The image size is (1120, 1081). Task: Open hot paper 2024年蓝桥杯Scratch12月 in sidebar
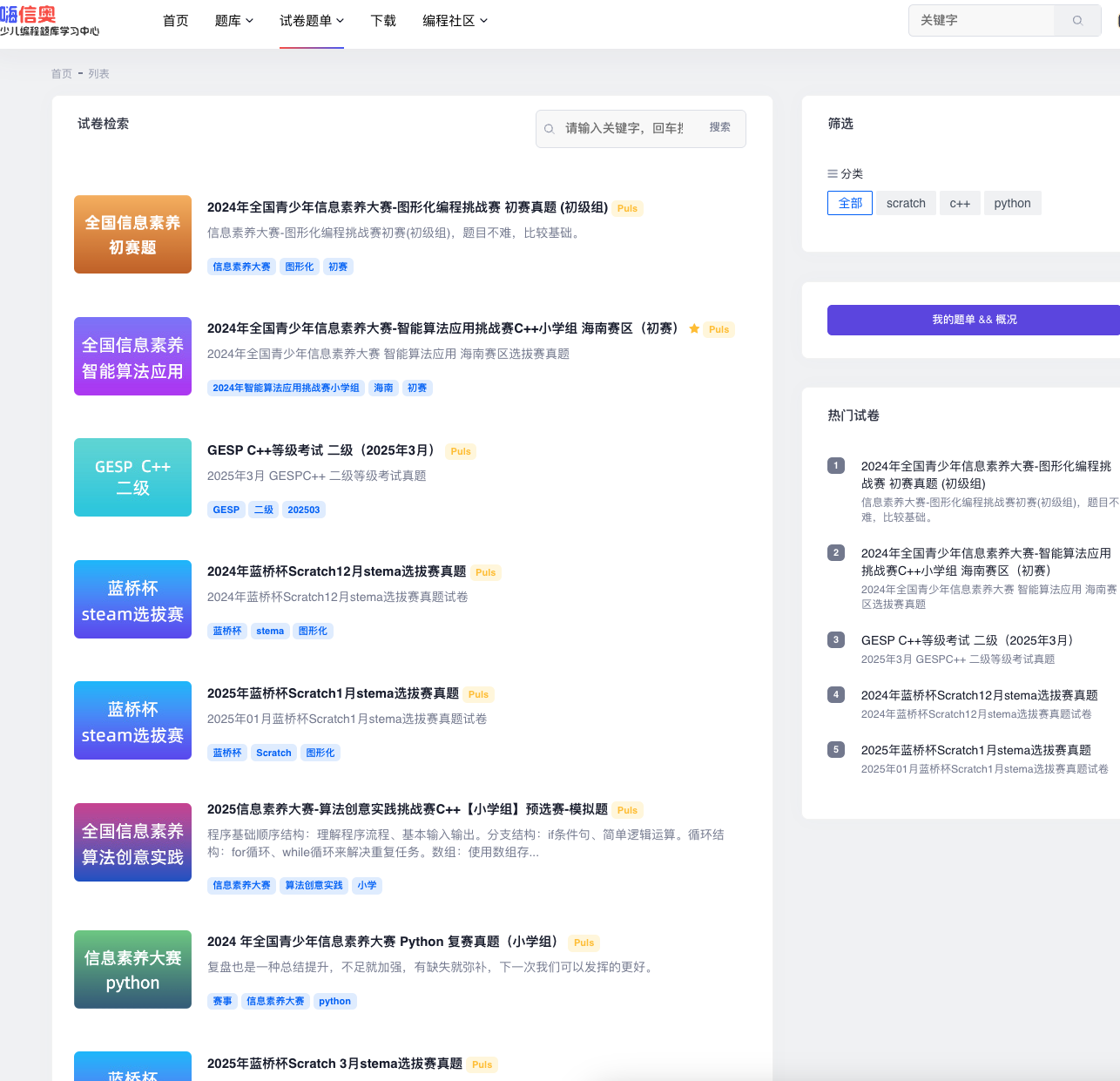(x=979, y=695)
